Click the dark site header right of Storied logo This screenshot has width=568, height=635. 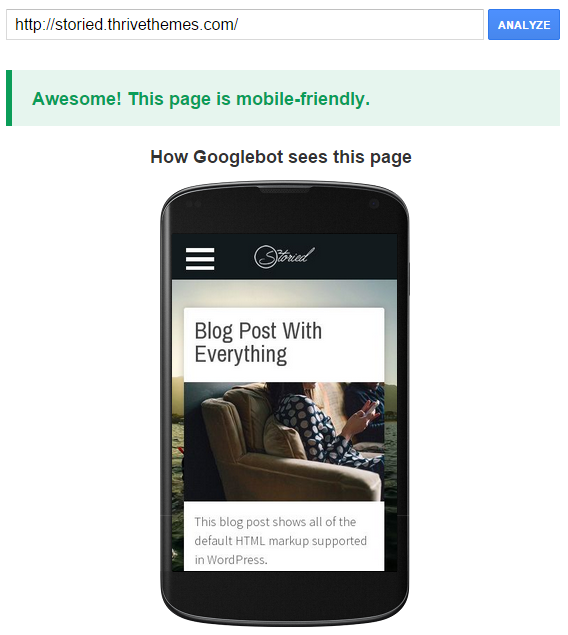356,257
